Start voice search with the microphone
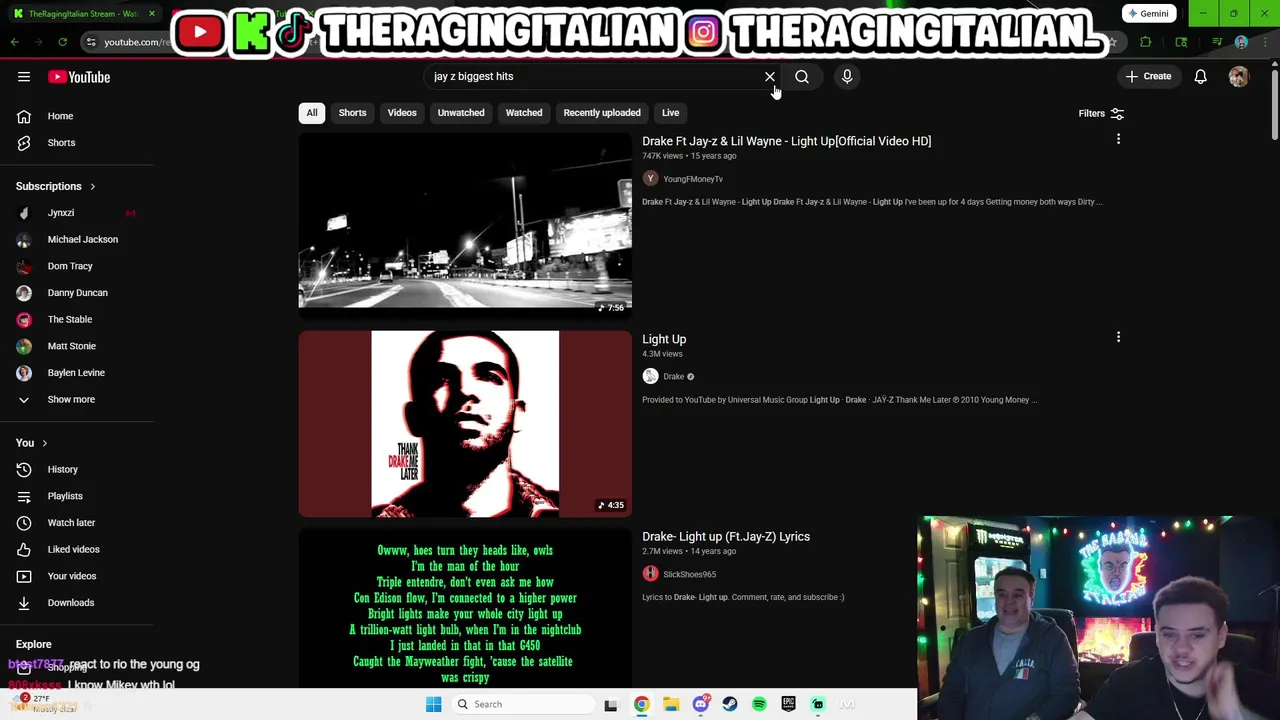Viewport: 1280px width, 720px height. (x=847, y=76)
